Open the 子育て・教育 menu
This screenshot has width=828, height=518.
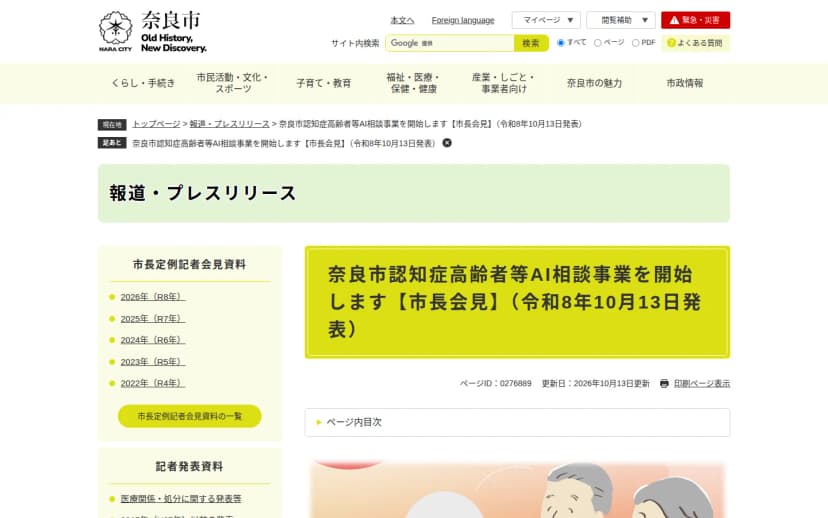[x=324, y=83]
